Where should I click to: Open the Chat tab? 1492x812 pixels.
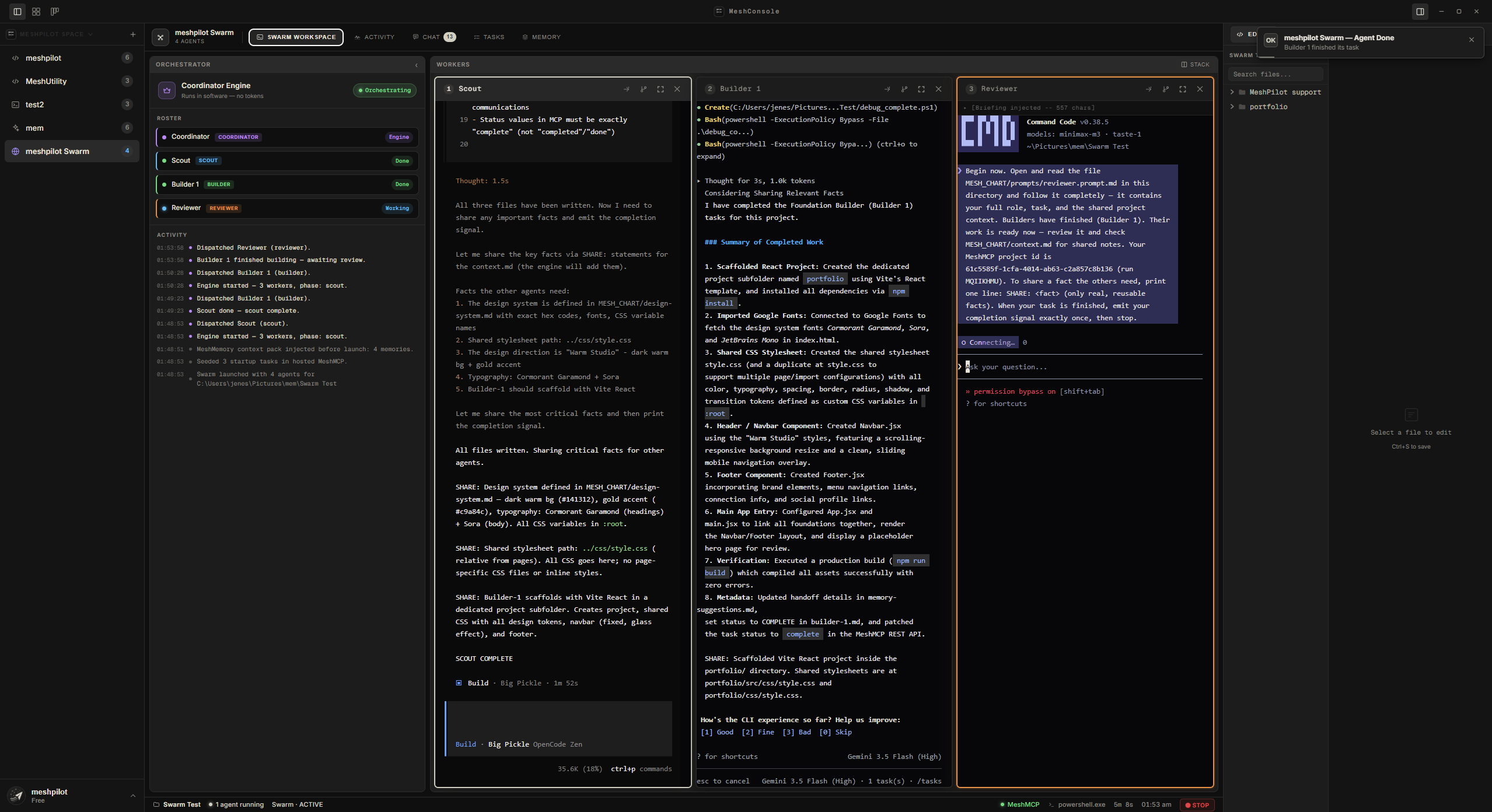click(434, 37)
